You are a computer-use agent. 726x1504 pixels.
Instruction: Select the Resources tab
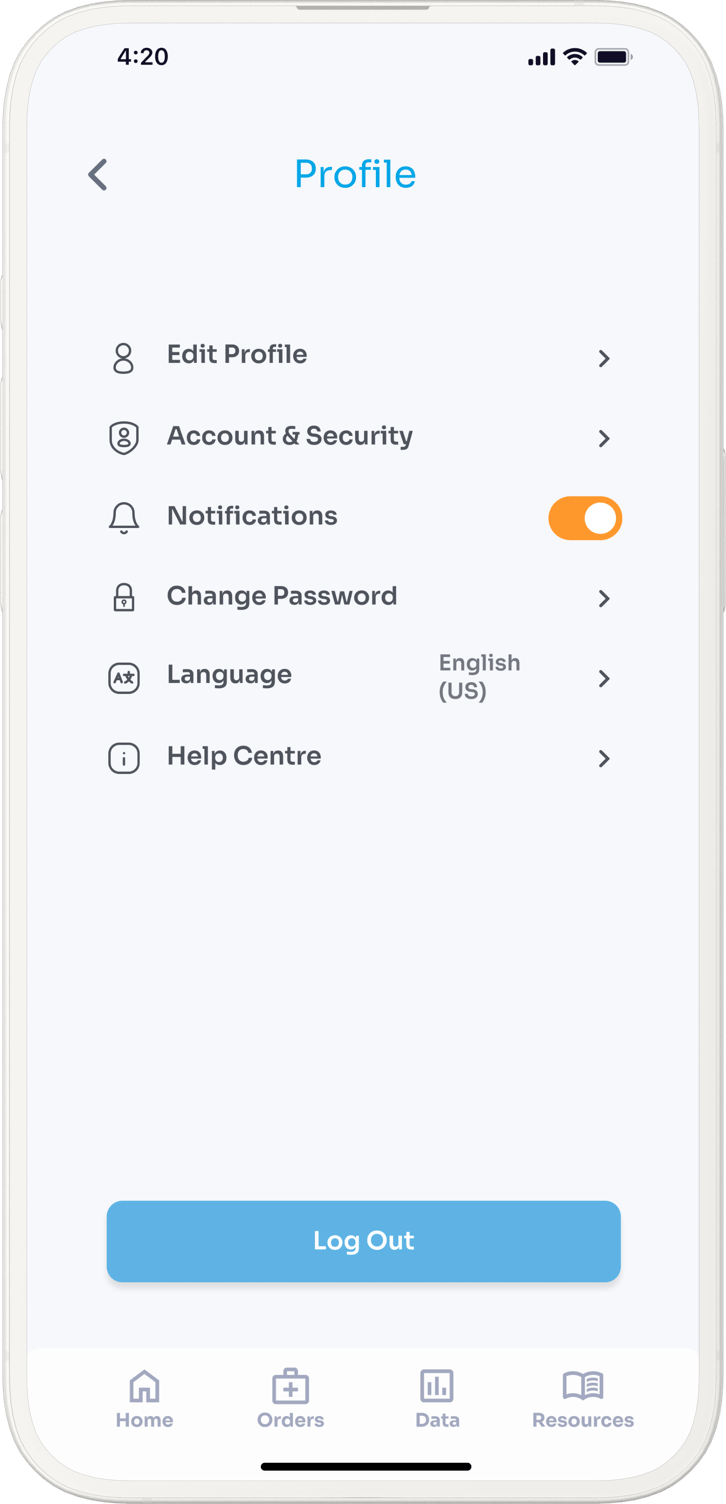coord(583,1398)
